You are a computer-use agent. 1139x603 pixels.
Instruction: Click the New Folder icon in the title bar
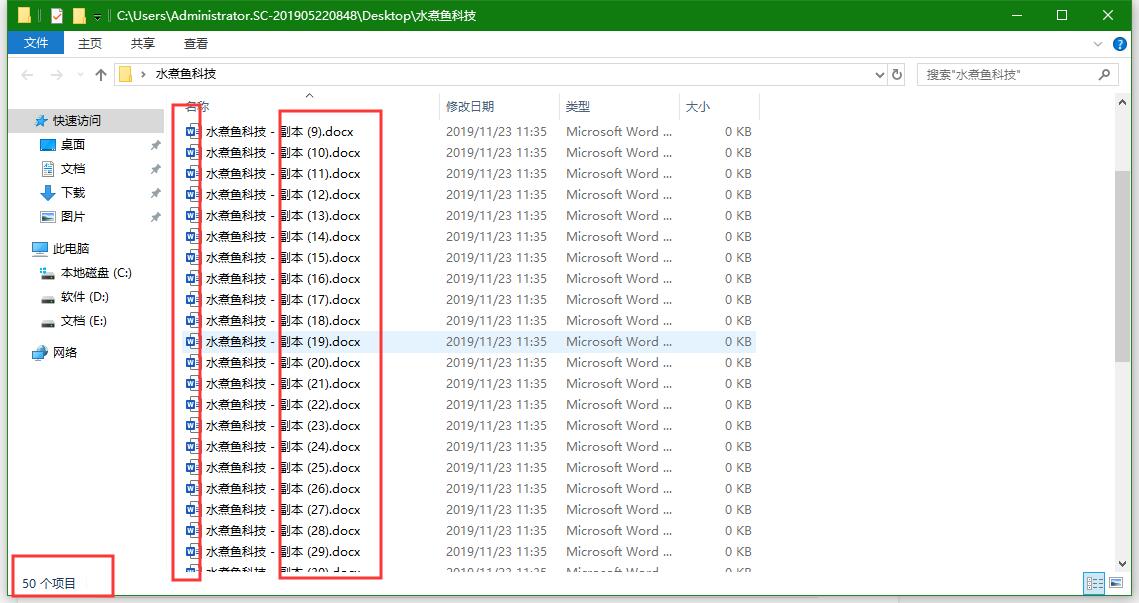pos(78,16)
